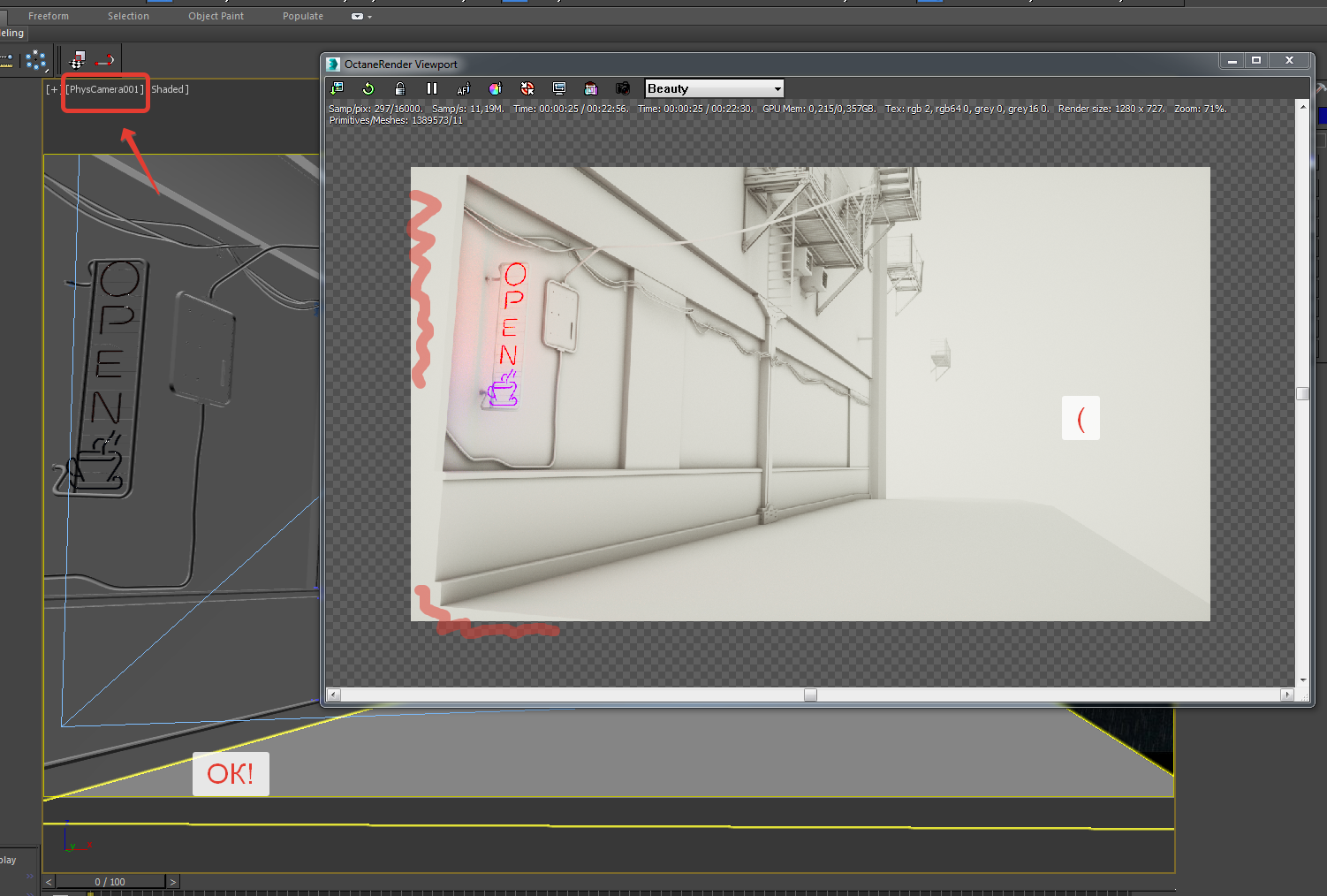Screen dimensions: 1327x896
Task: Toggle the Octane viewport lock icon
Action: tap(400, 88)
